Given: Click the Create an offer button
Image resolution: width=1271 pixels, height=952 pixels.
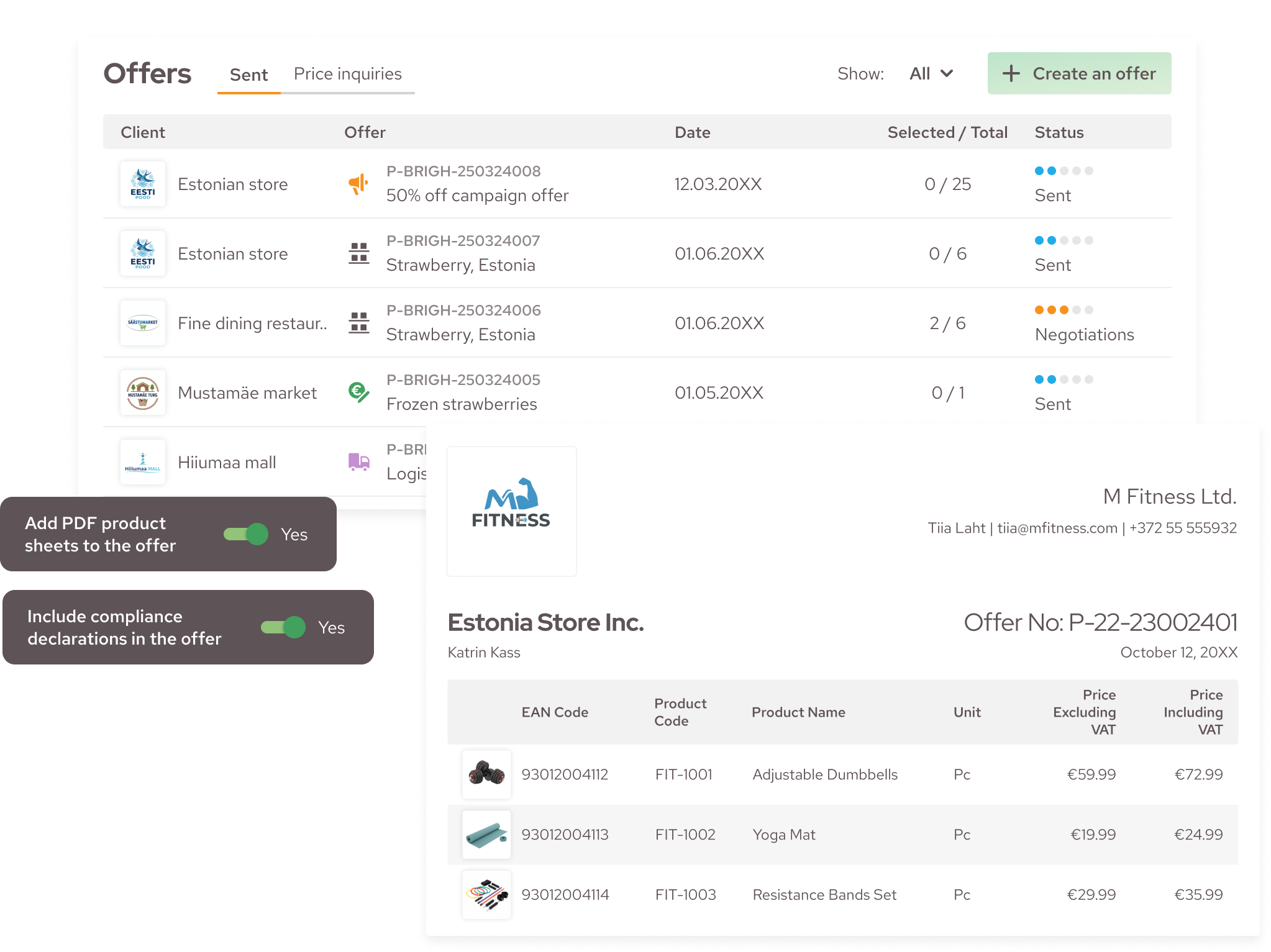Looking at the screenshot, I should click(x=1079, y=74).
